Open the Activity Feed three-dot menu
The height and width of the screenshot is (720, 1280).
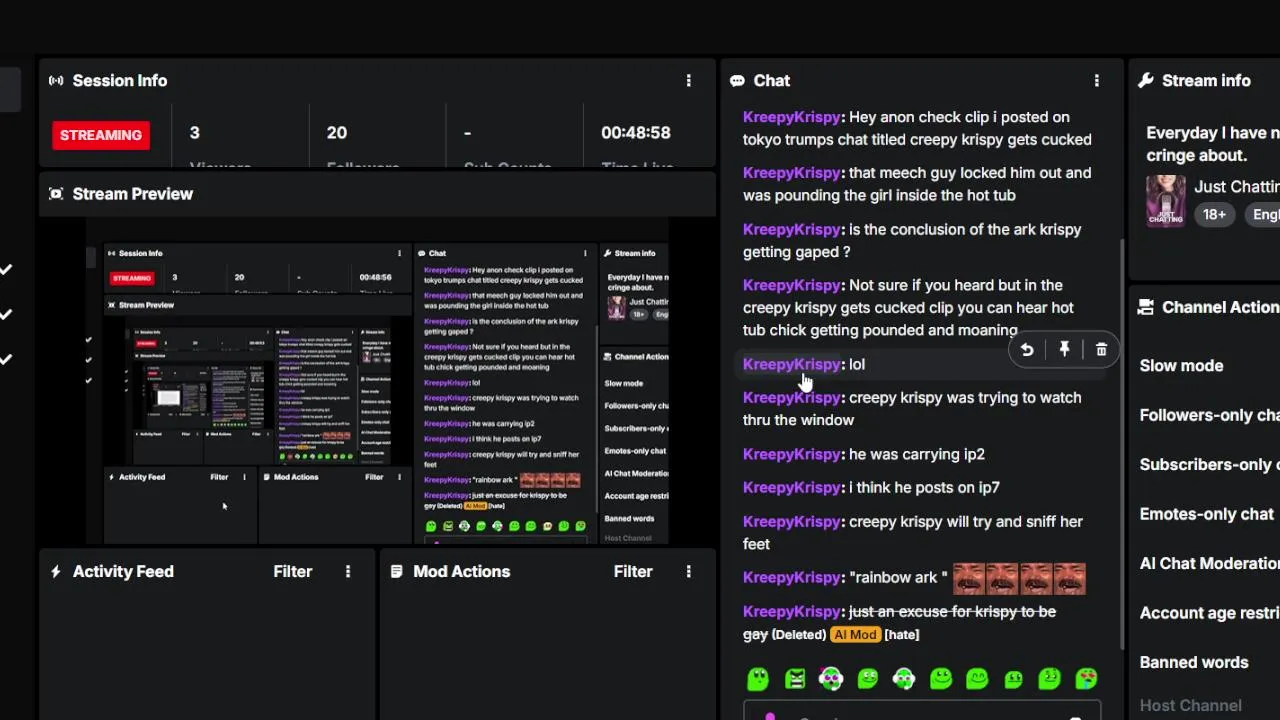coord(348,572)
